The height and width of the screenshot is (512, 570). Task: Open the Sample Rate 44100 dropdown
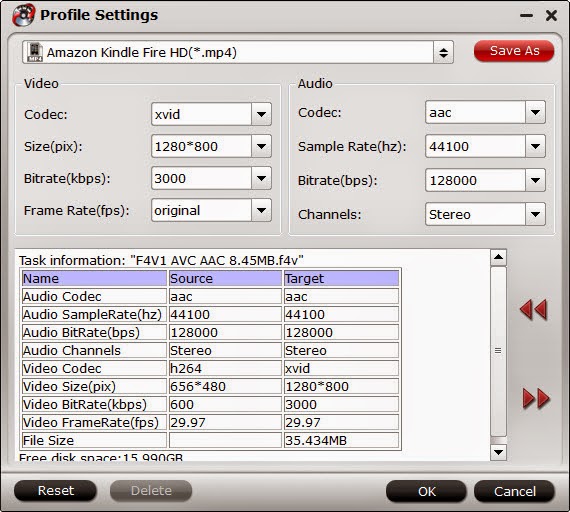click(x=535, y=146)
